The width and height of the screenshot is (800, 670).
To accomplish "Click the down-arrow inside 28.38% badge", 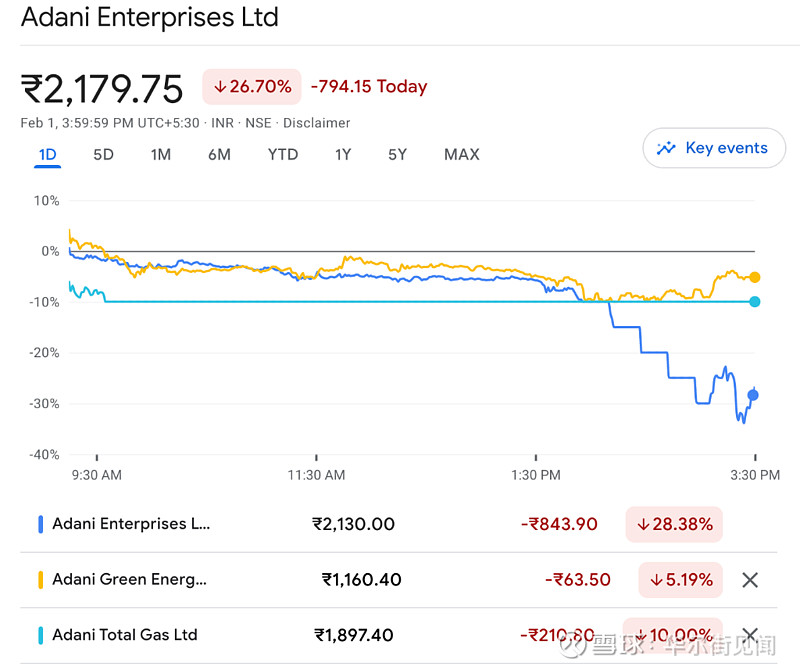I will click(642, 524).
